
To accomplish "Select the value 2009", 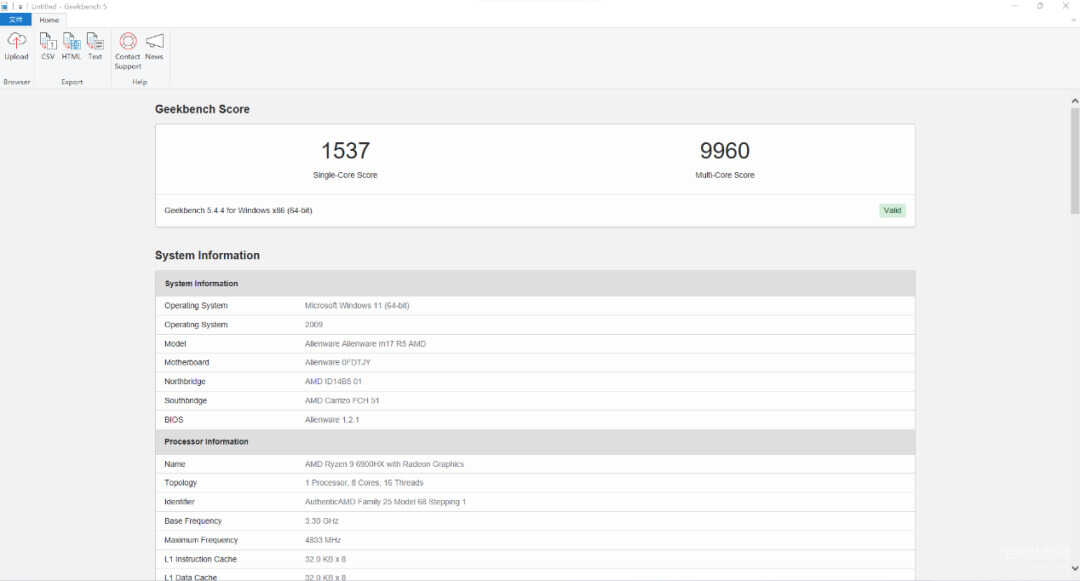I will click(313, 325).
